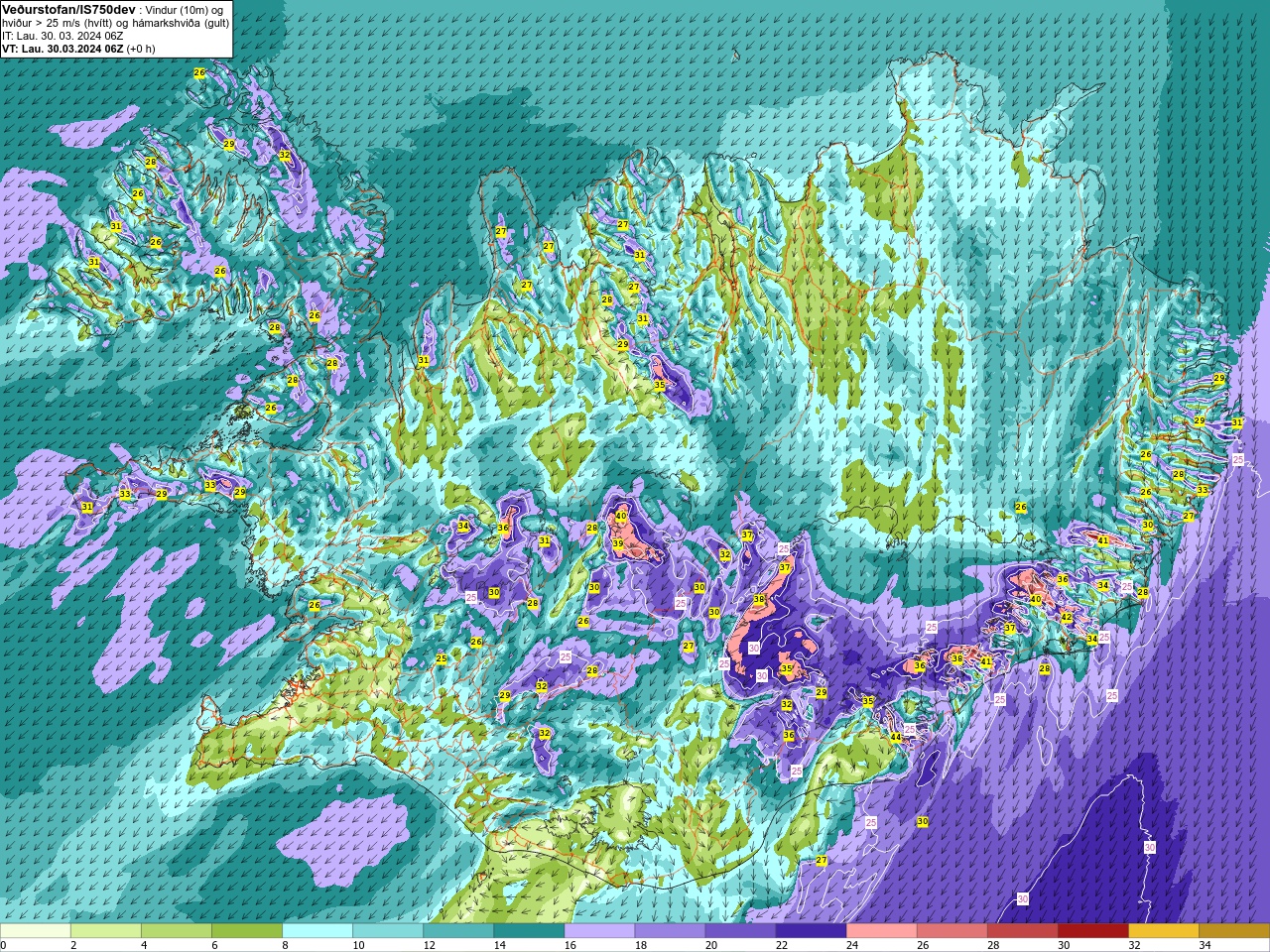Viewport: 1270px width, 952px height.
Task: Click the yellow gust label 44
Action: [896, 737]
